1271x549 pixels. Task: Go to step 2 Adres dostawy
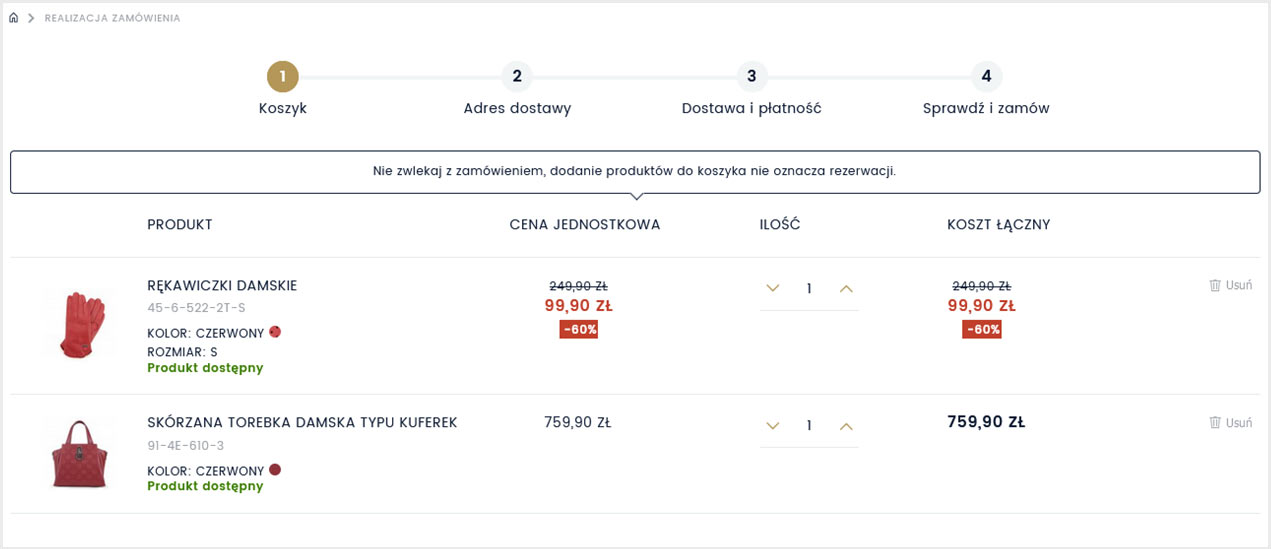coord(517,76)
